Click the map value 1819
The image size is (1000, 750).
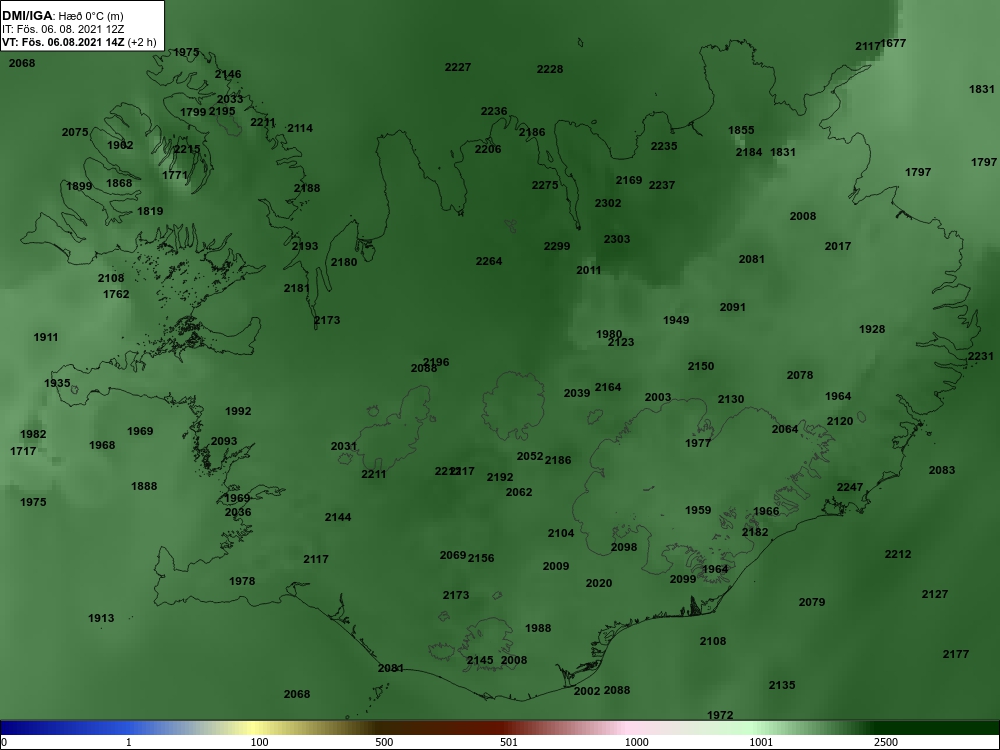[150, 211]
